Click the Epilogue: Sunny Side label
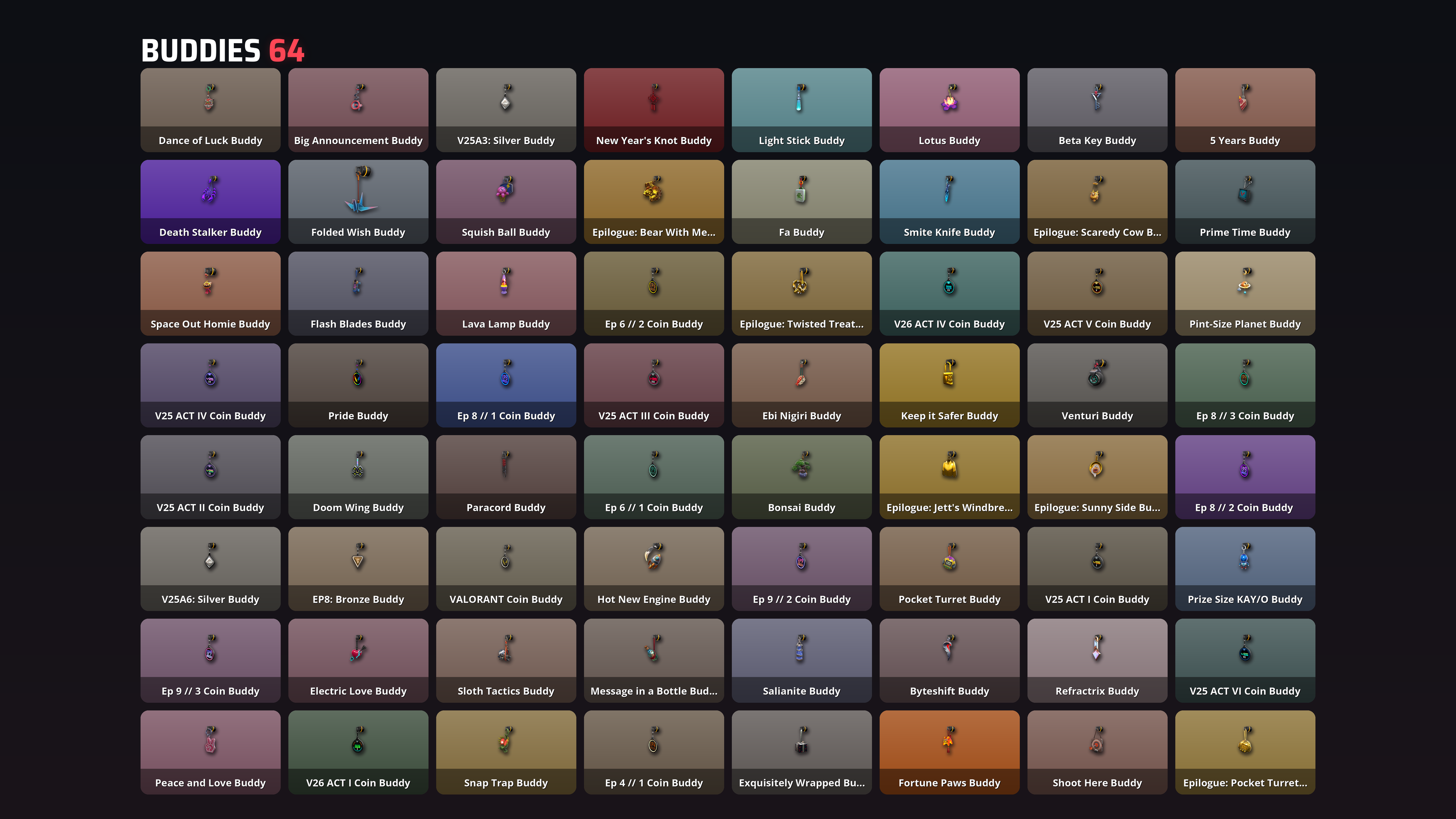This screenshot has height=819, width=1456. pos(1097,508)
